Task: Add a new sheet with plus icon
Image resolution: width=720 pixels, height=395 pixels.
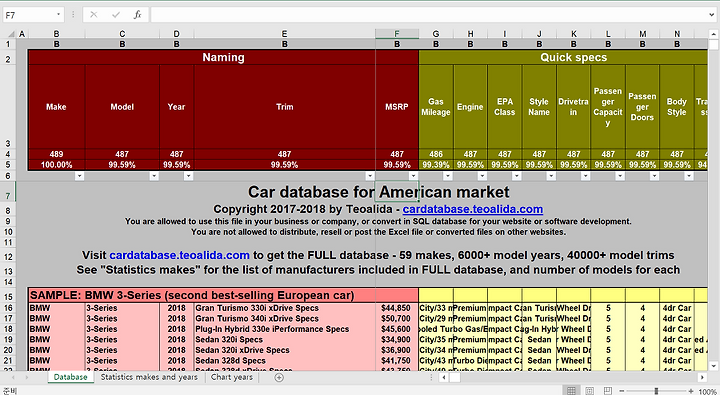Action: [279, 378]
